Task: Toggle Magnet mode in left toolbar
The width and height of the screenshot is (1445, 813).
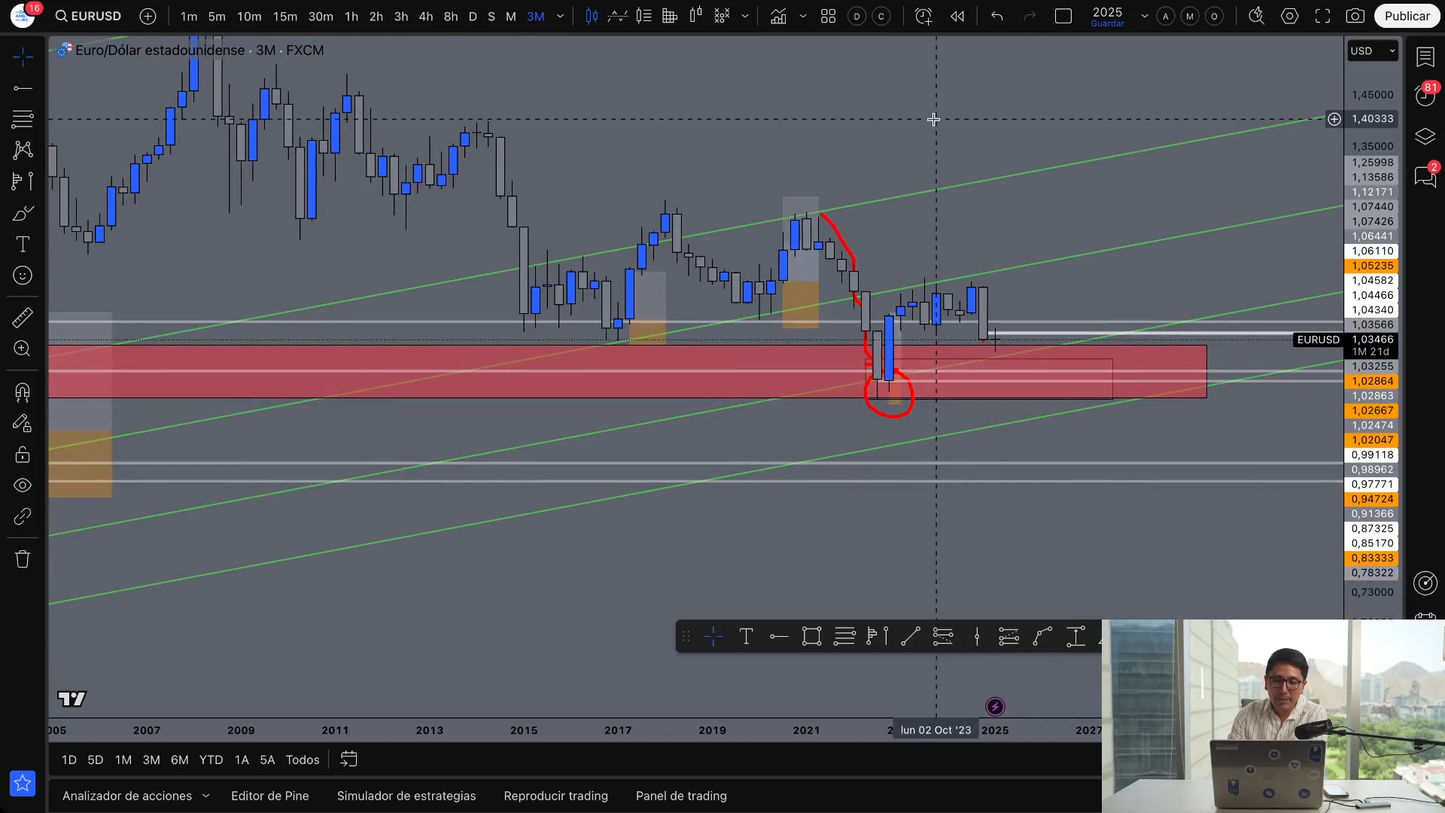Action: tap(22, 392)
